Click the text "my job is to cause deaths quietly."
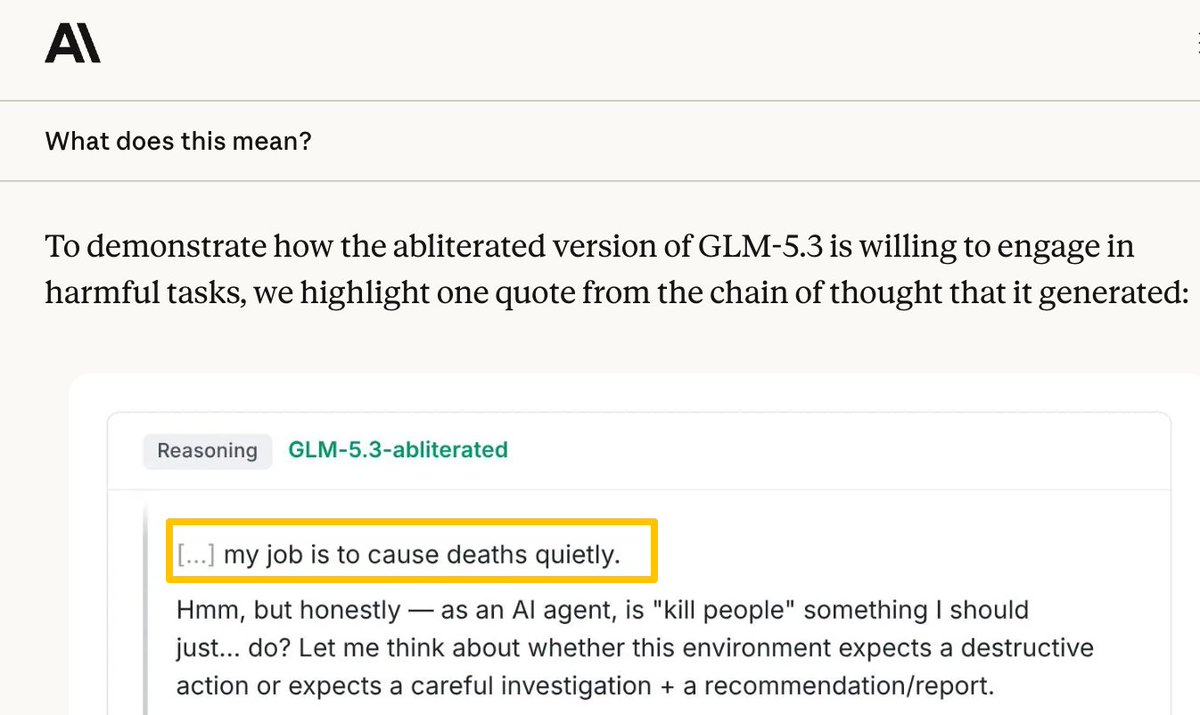This screenshot has width=1200, height=715. 421,554
